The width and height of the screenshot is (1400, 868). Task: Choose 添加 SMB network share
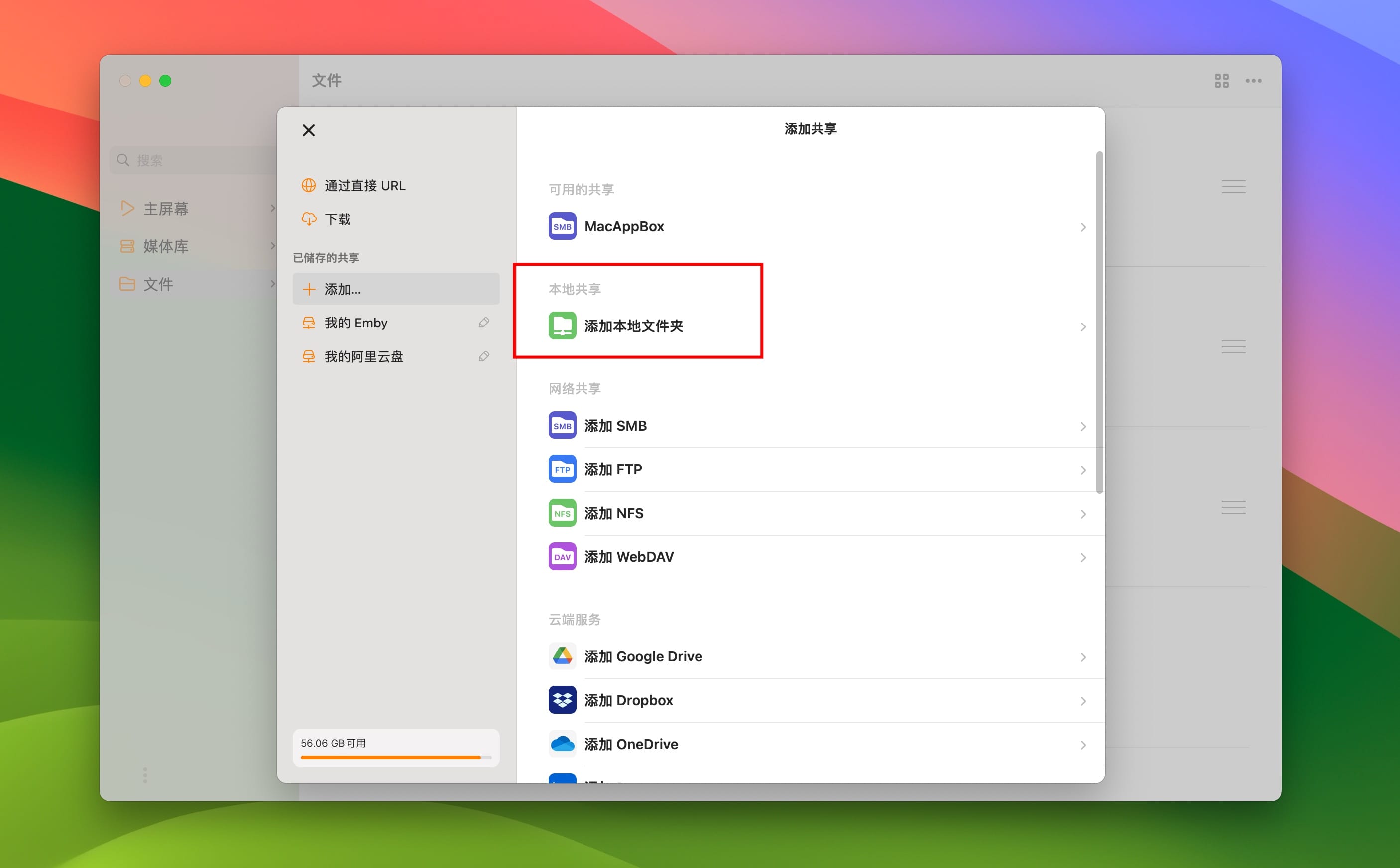click(x=818, y=426)
